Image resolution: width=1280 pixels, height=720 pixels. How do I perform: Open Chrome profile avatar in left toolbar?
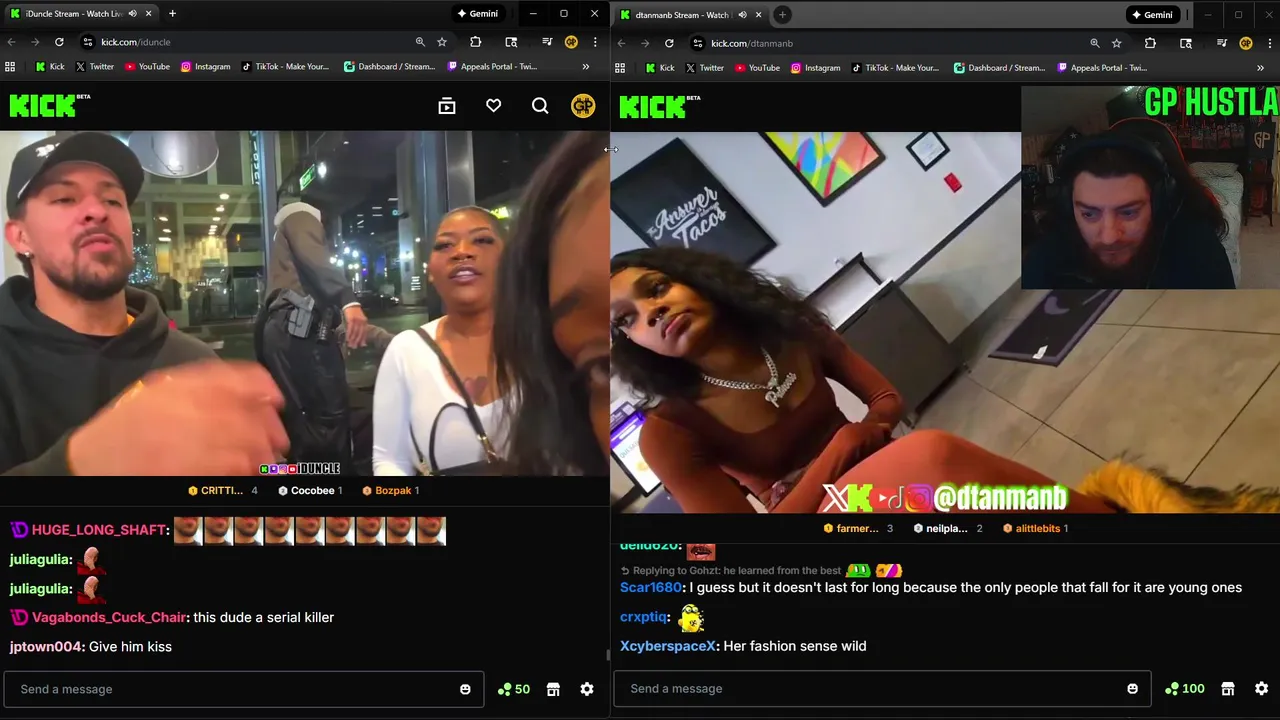571,42
